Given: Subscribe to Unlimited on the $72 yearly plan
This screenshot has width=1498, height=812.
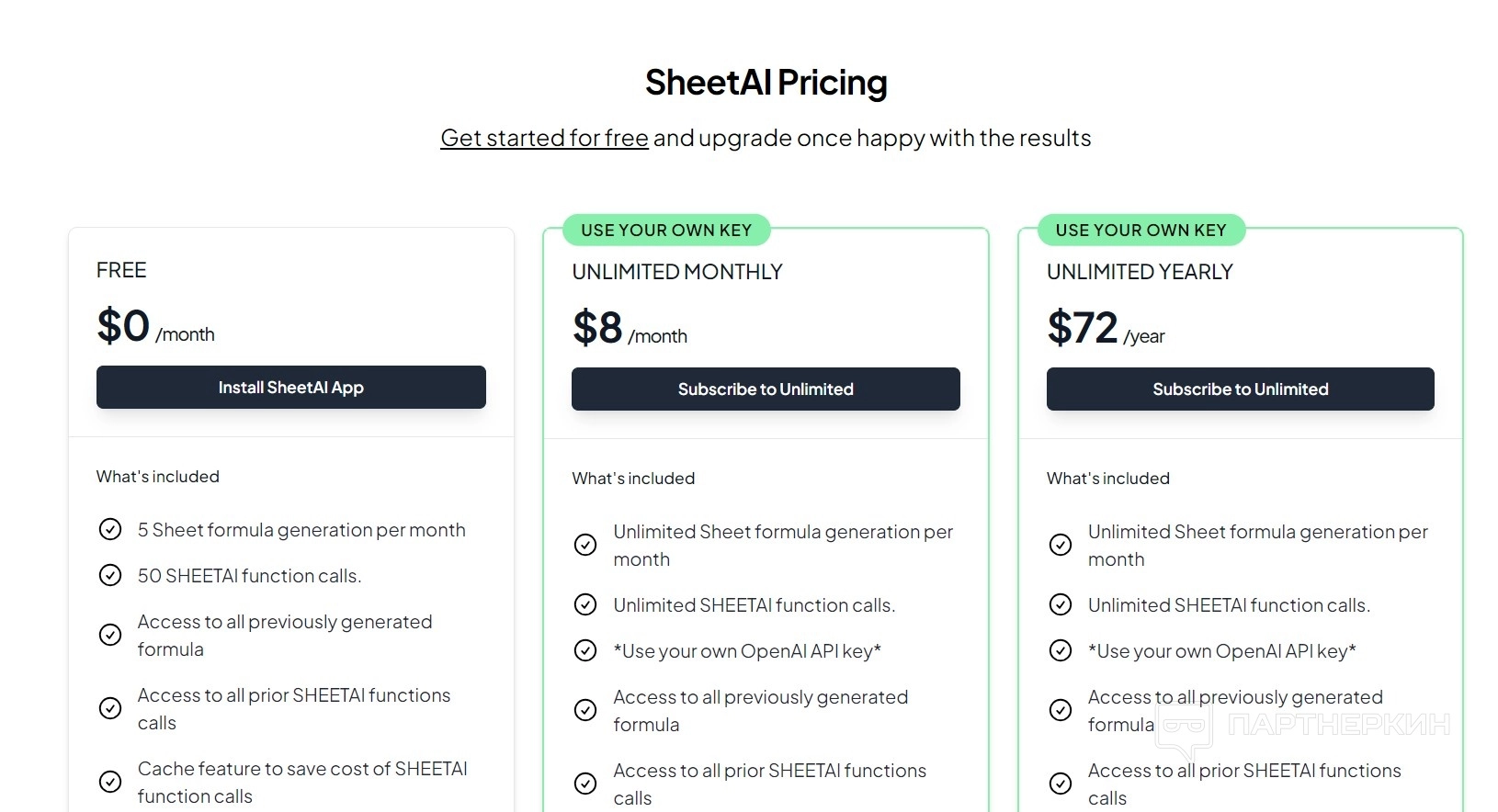Looking at the screenshot, I should click(1240, 389).
